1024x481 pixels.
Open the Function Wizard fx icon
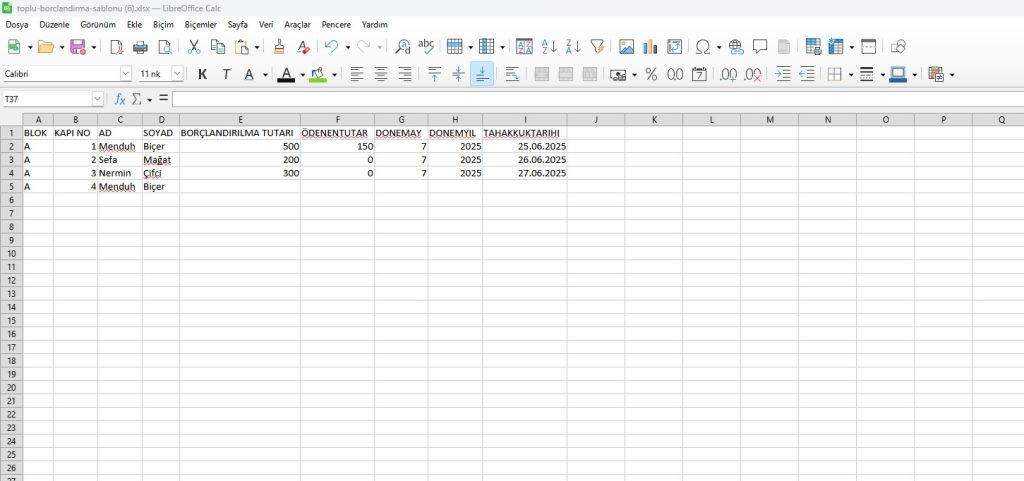[x=120, y=99]
